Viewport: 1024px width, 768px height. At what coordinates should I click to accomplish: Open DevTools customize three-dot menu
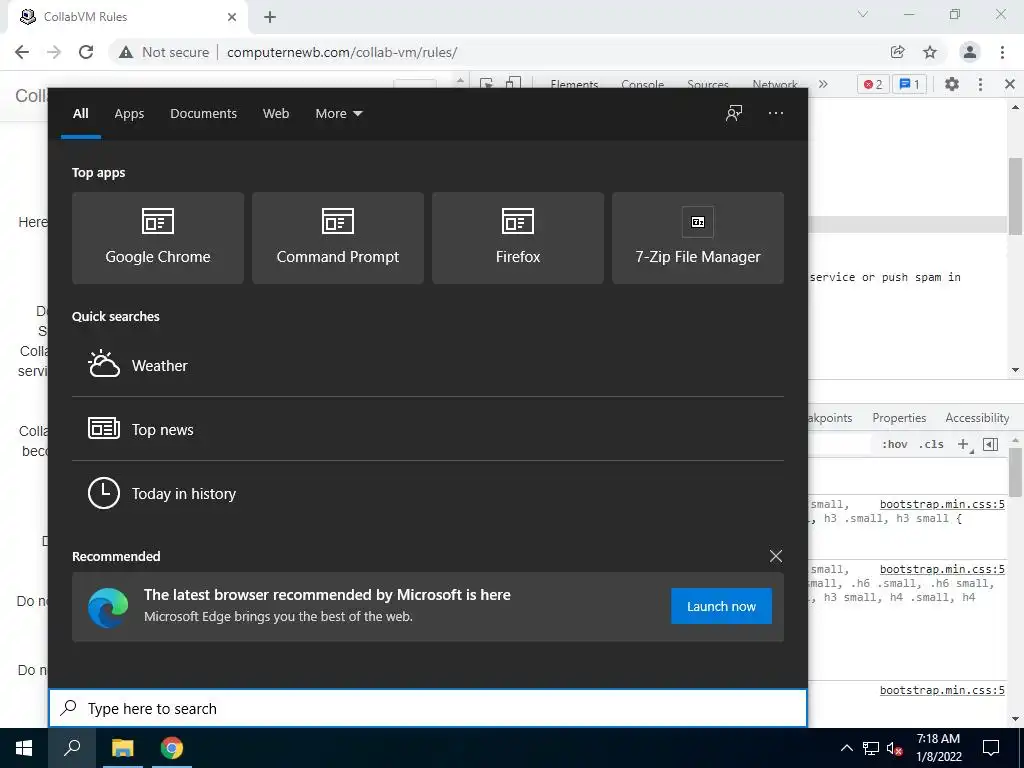coord(980,84)
